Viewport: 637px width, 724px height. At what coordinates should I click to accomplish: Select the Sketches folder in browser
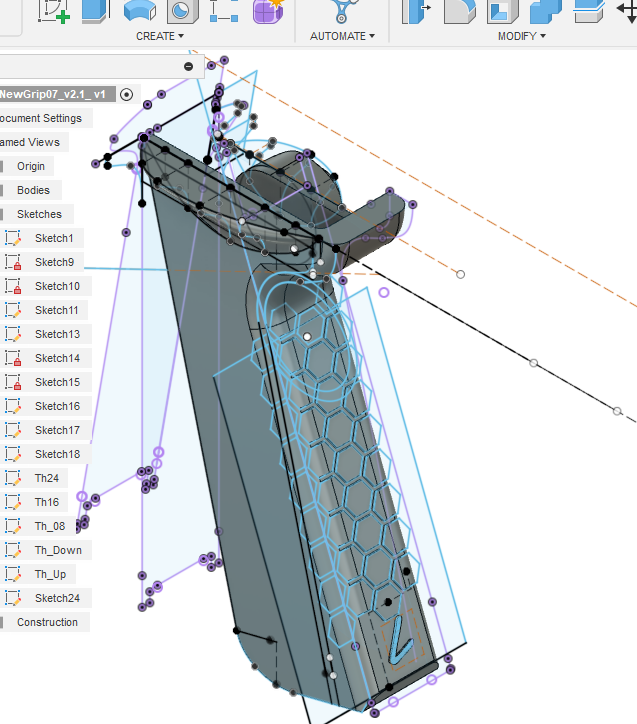39,214
